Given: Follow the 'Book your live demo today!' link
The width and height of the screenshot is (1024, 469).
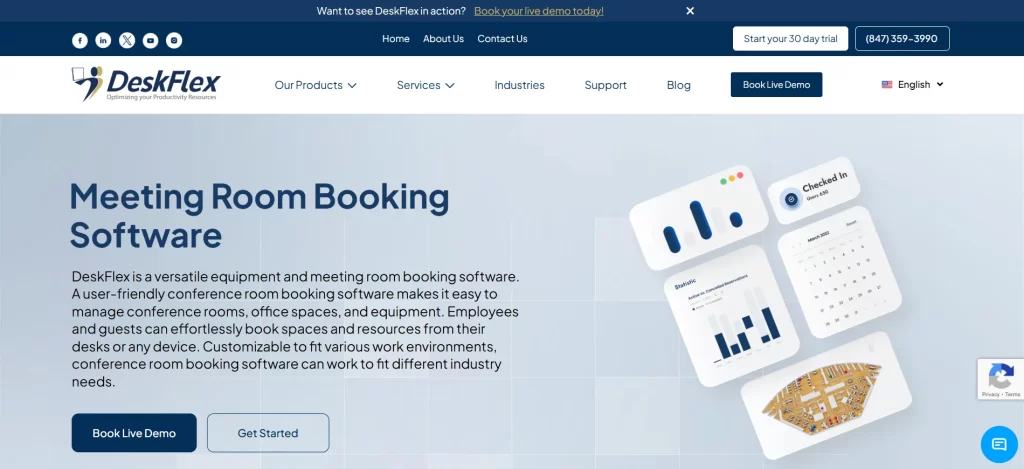Looking at the screenshot, I should point(539,10).
